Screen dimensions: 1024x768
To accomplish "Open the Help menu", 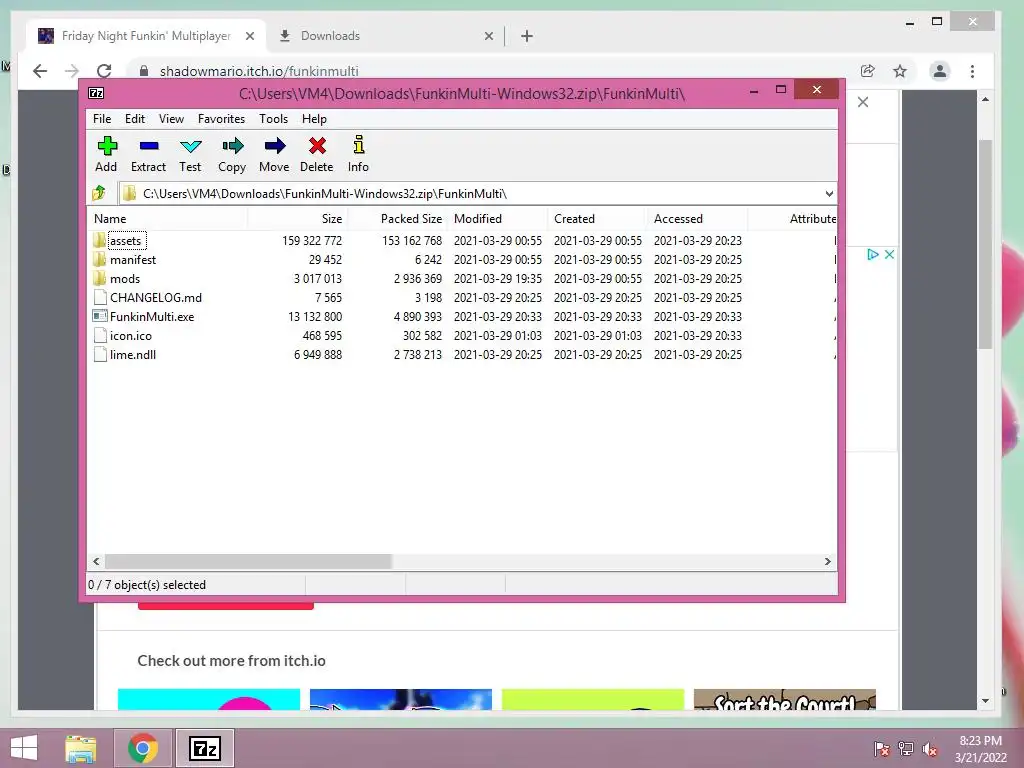I will point(314,119).
